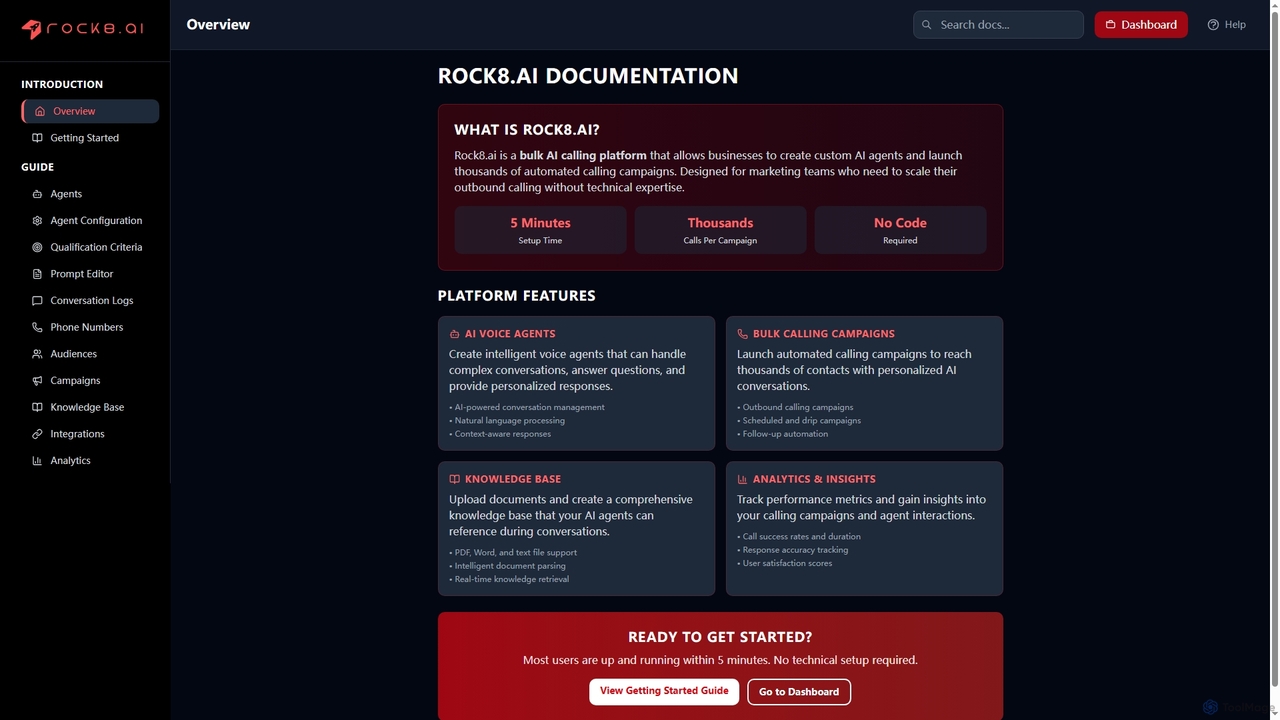
Task: Click the Qualification Criteria target icon
Action: coord(37,247)
